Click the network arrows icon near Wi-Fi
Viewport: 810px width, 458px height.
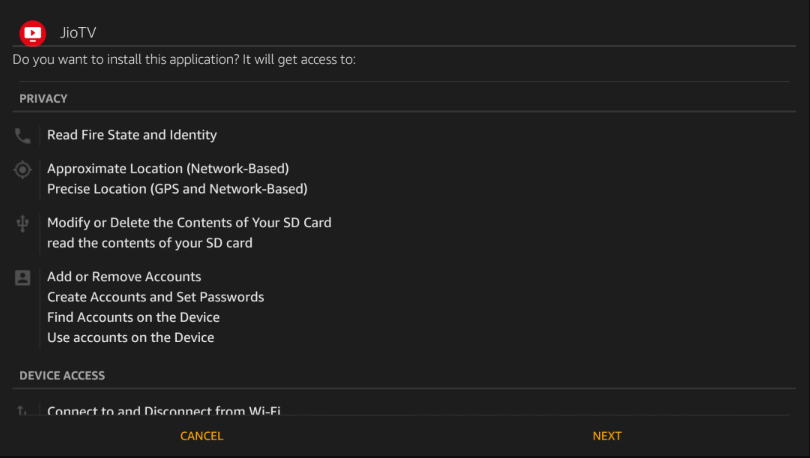pyautogui.click(x=22, y=411)
